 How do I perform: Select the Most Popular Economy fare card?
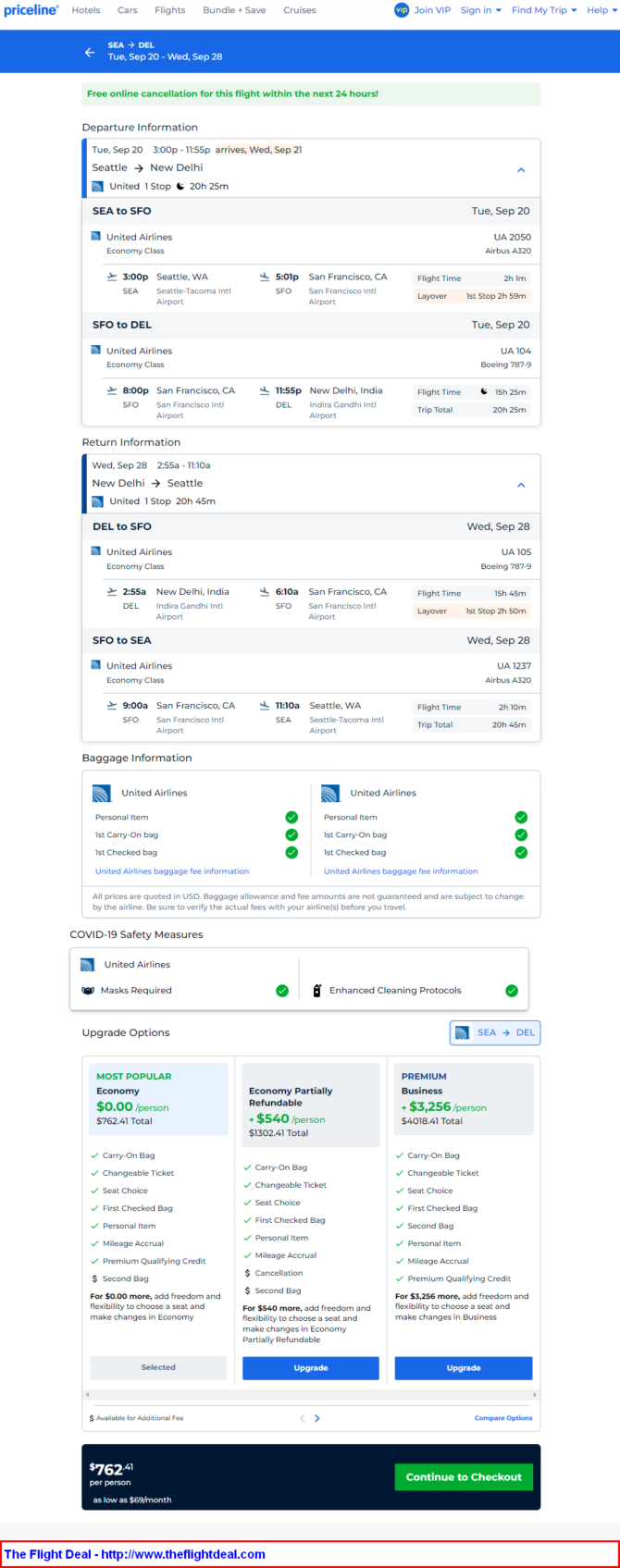pyautogui.click(x=158, y=1099)
